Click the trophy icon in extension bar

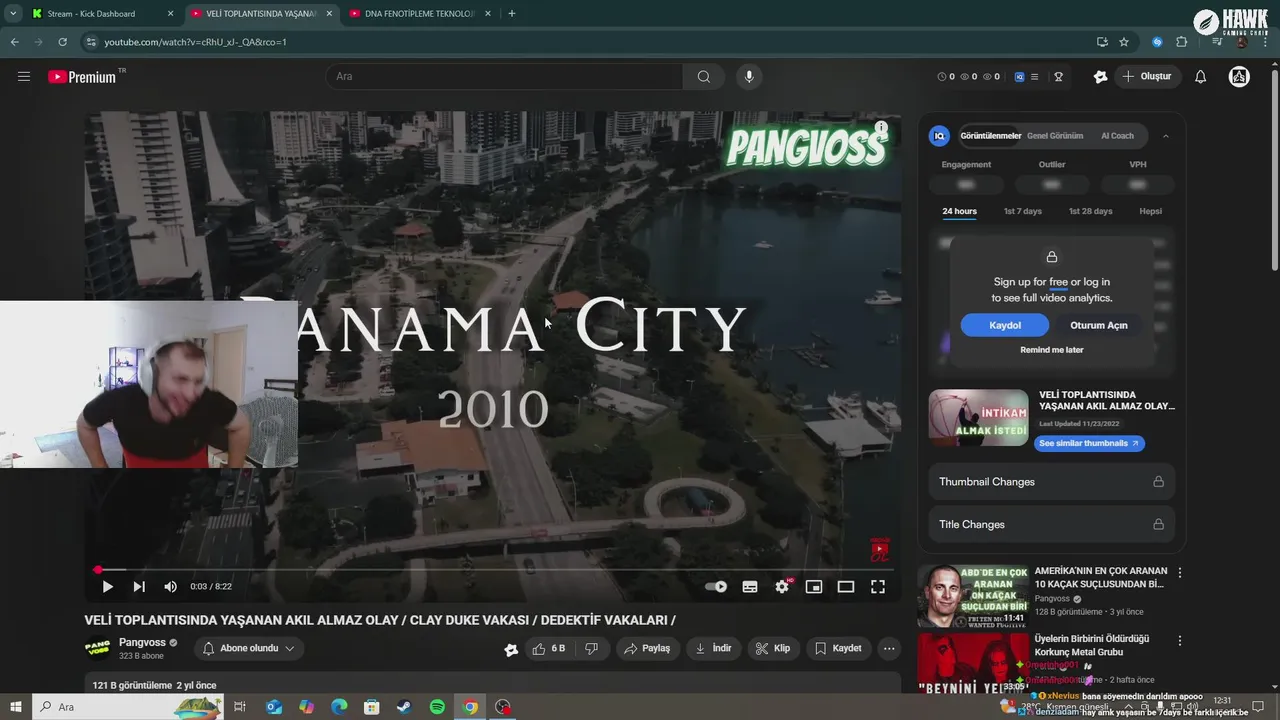click(1058, 77)
